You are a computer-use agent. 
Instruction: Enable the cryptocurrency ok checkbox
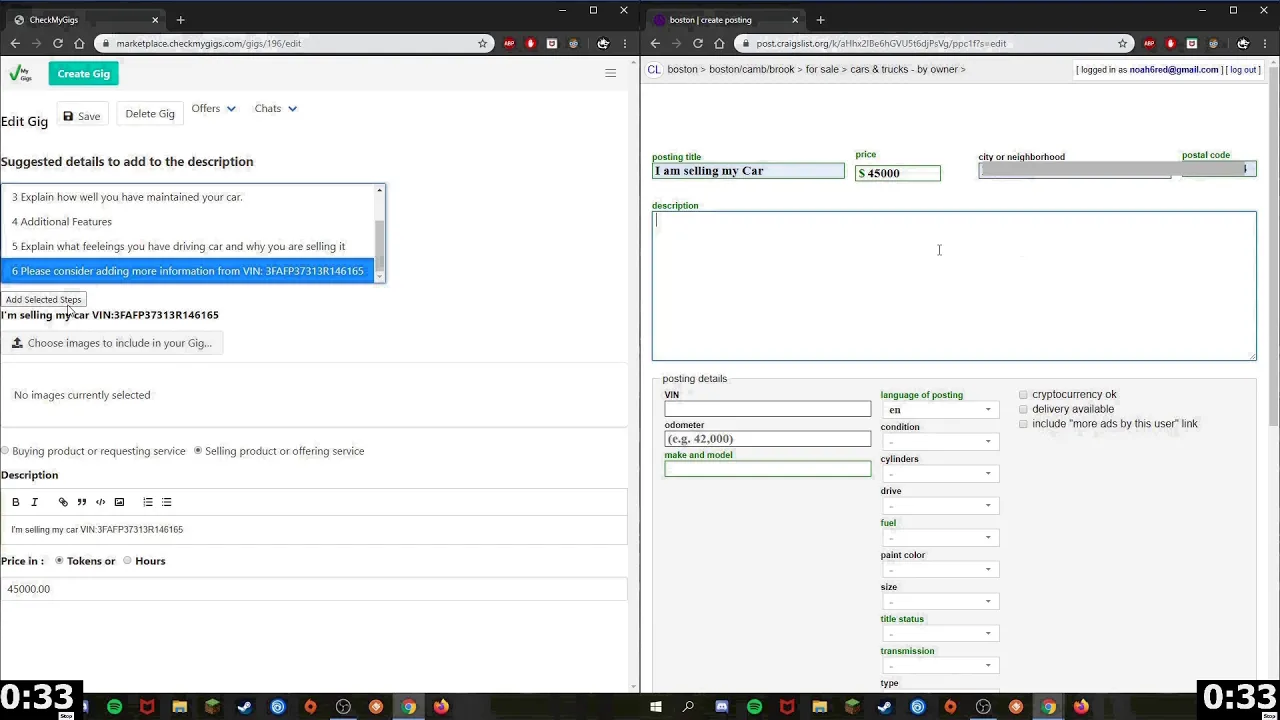tap(1023, 395)
